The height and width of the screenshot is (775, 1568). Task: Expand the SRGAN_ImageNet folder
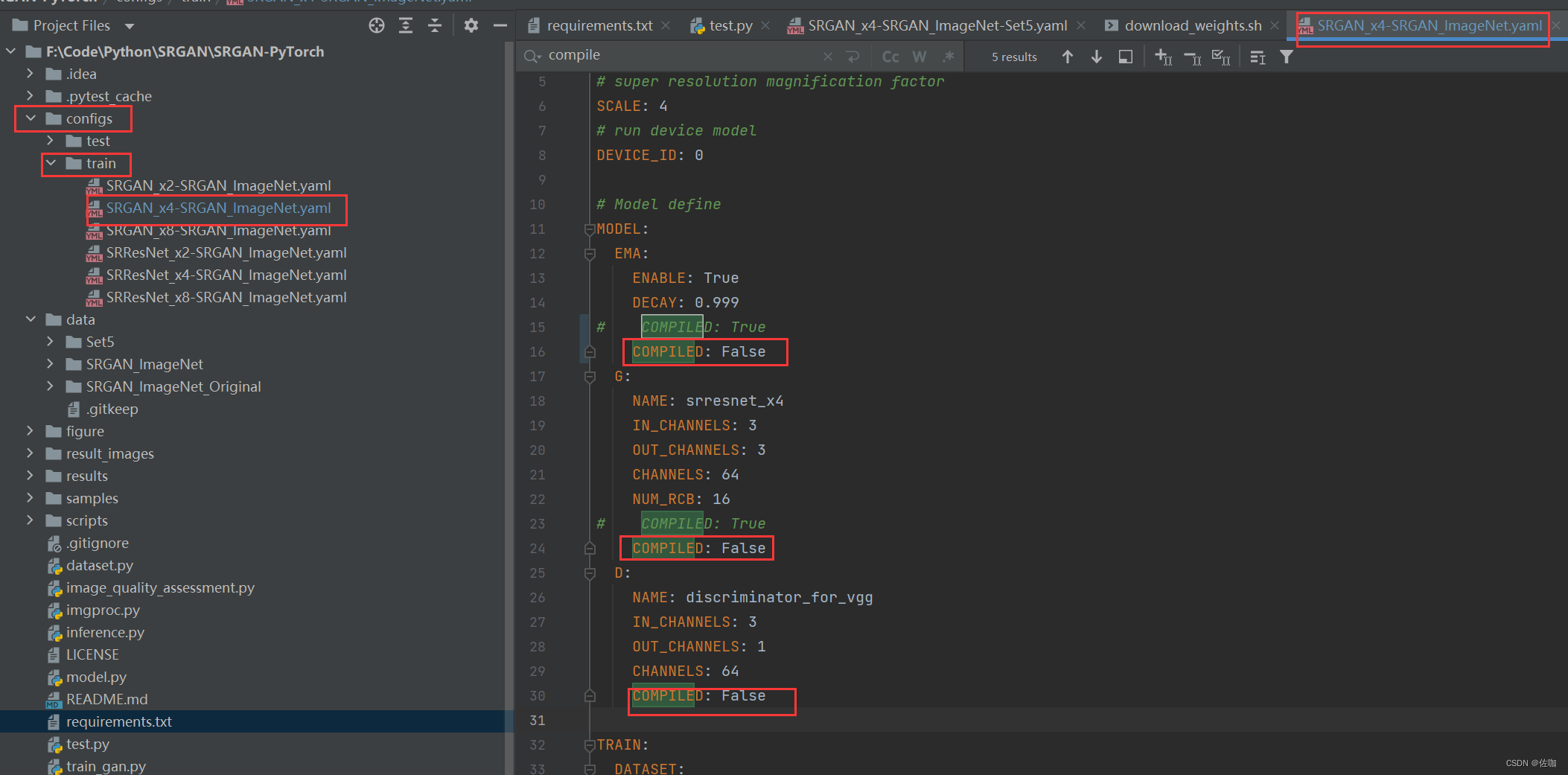[50, 364]
